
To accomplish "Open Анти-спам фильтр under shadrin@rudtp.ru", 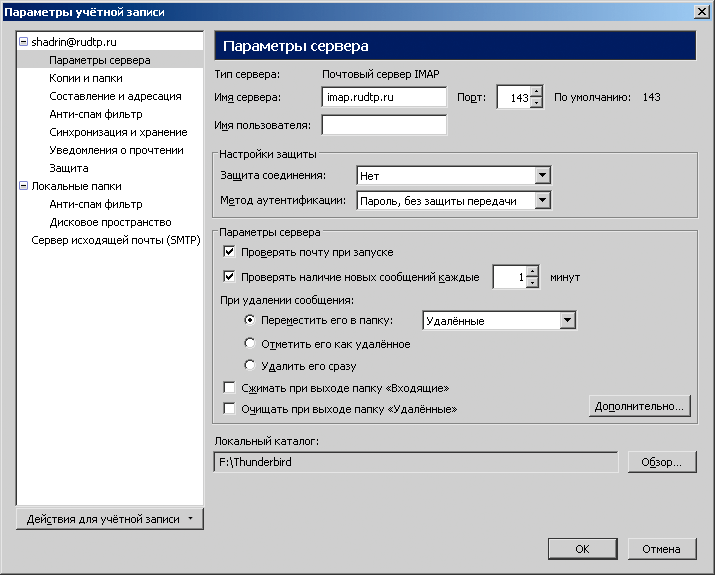I will [96, 114].
